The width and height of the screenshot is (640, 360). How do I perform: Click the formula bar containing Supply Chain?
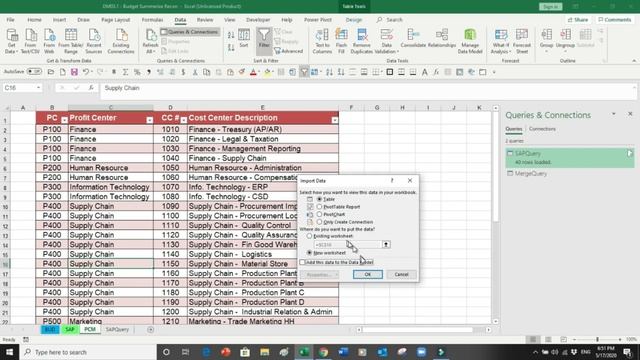point(367,88)
